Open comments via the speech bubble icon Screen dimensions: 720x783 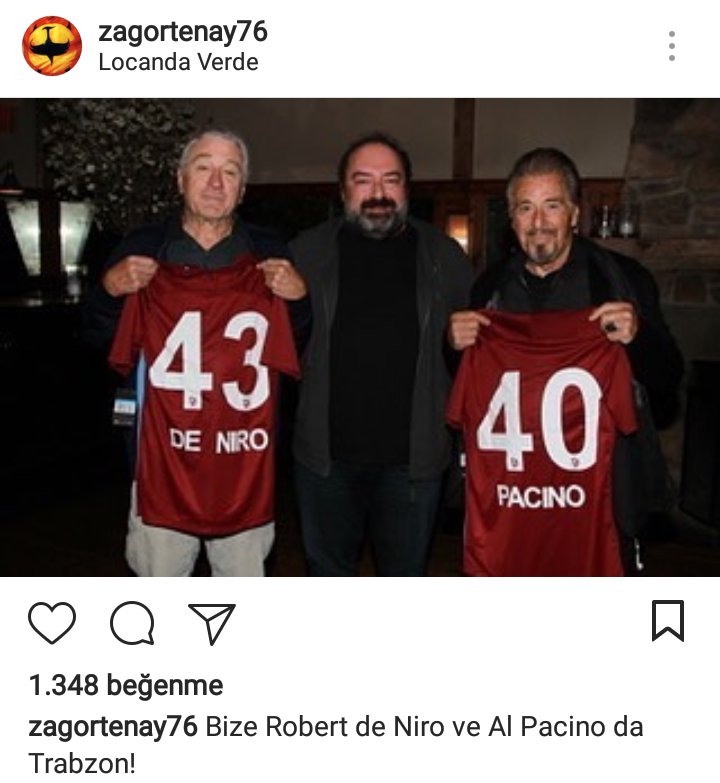pyautogui.click(x=132, y=622)
